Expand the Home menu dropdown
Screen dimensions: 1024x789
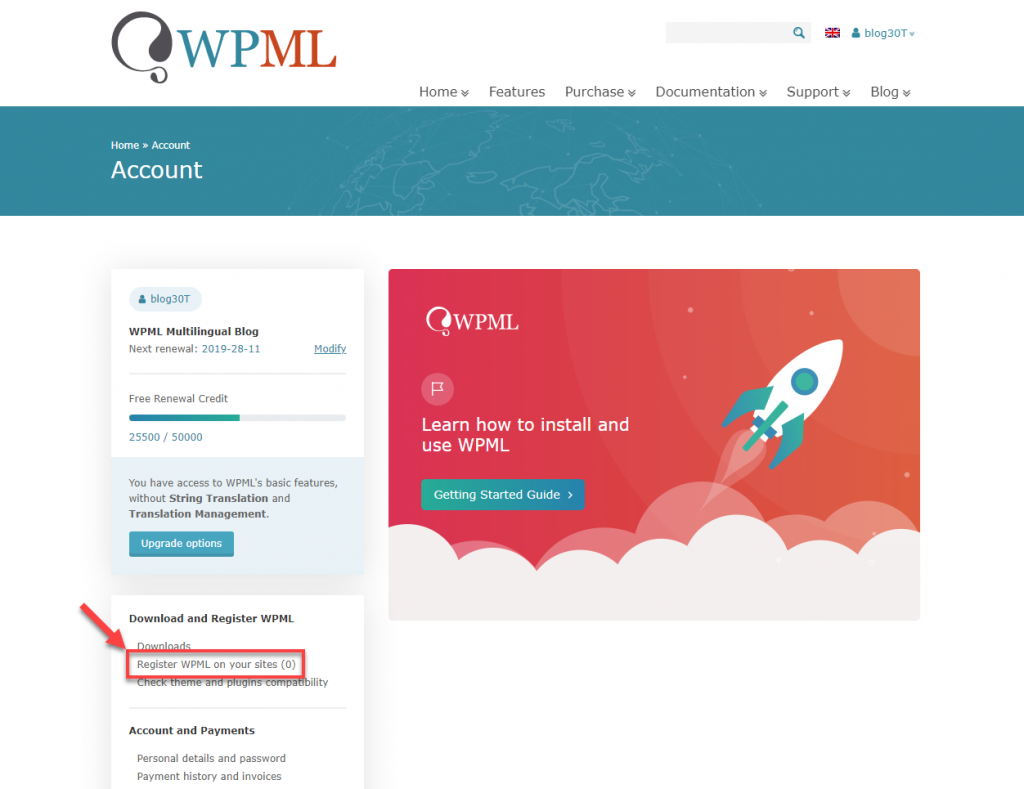(443, 92)
